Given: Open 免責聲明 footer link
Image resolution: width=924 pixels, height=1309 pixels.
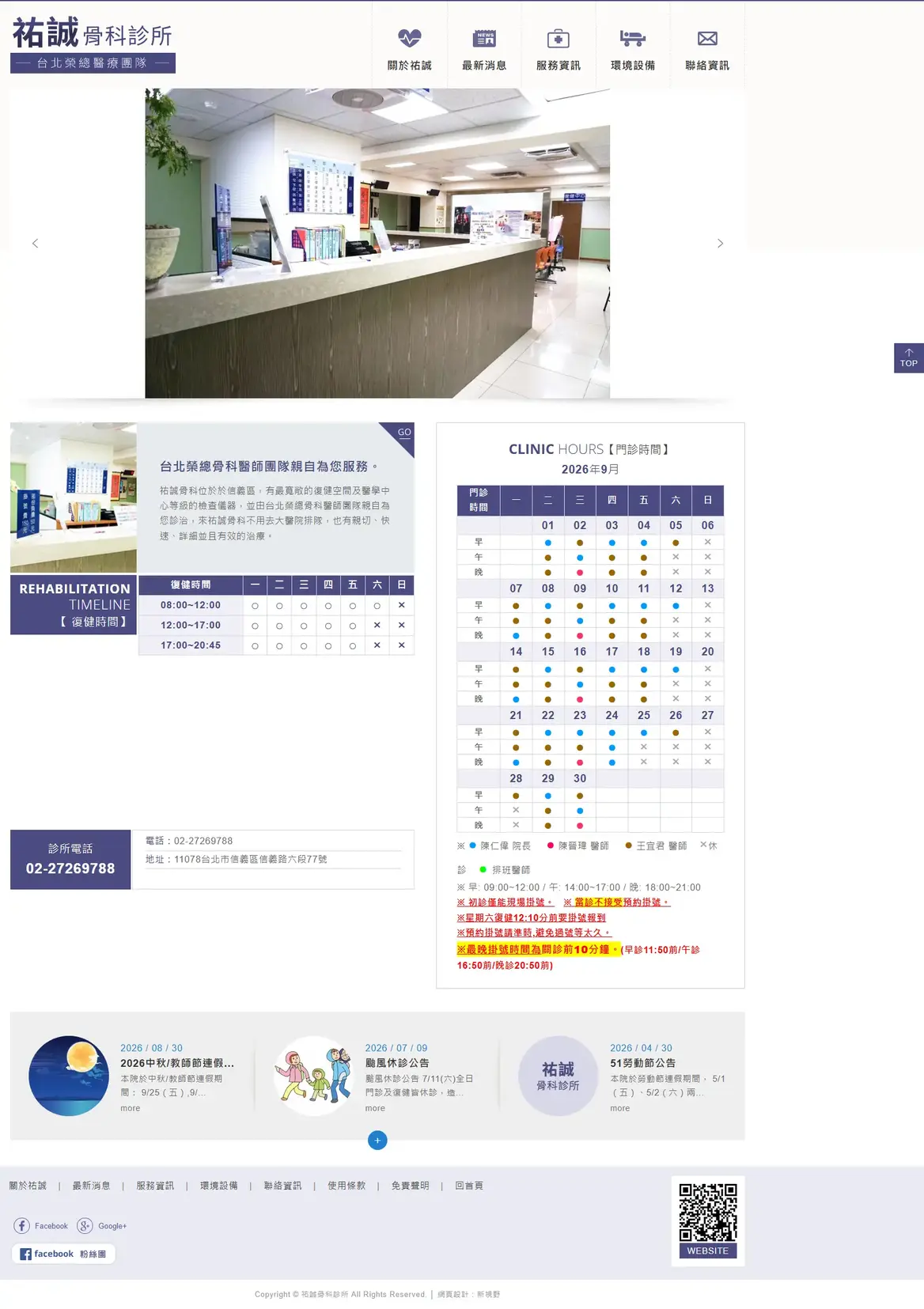Looking at the screenshot, I should click(x=410, y=1186).
